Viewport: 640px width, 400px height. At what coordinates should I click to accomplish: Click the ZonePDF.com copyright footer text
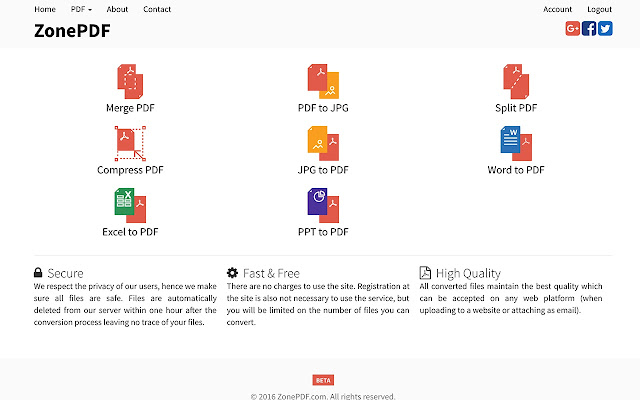[323, 396]
